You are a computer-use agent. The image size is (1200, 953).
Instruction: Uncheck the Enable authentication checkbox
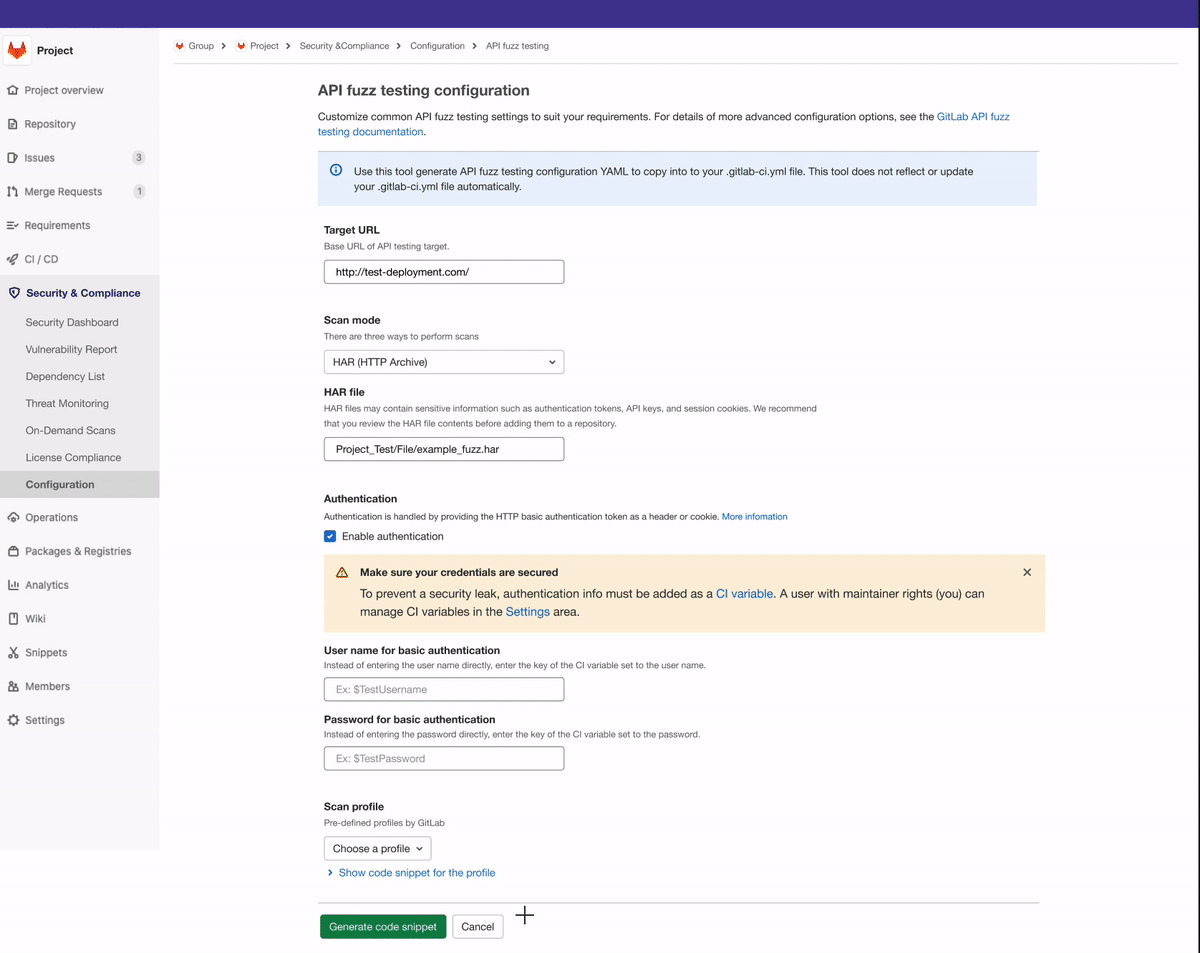(x=330, y=537)
